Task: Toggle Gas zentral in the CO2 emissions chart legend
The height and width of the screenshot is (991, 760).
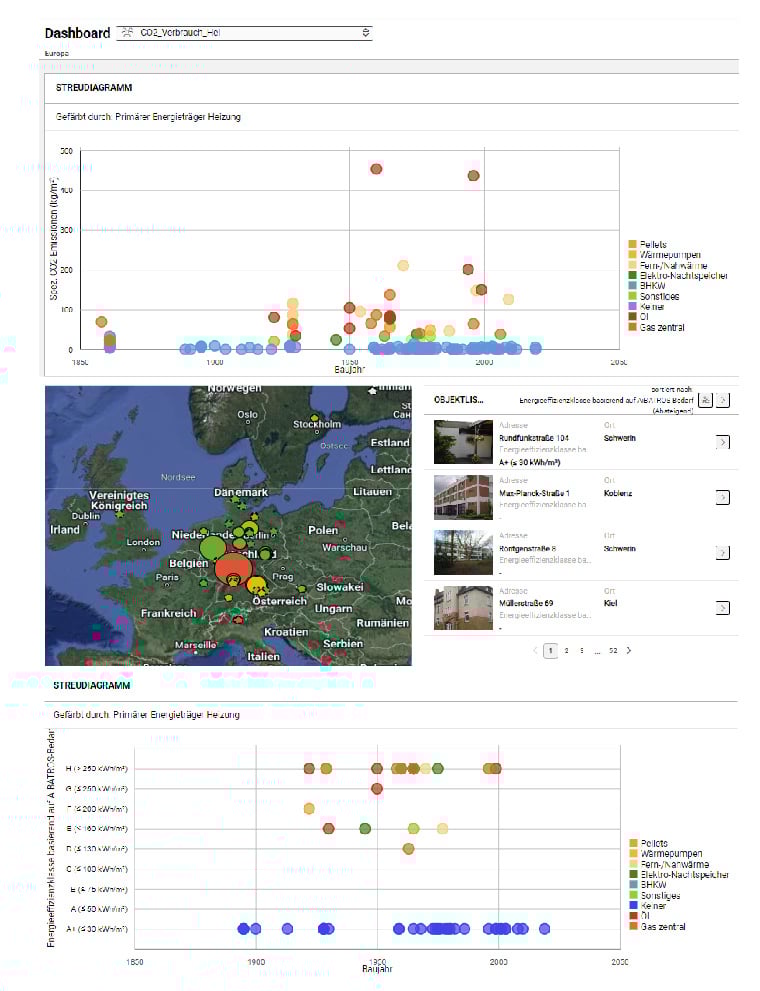Action: (x=656, y=327)
